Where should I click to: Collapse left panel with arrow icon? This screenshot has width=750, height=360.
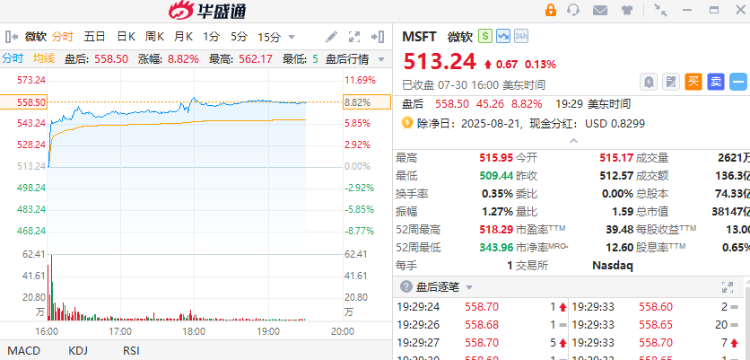pyautogui.click(x=12, y=36)
